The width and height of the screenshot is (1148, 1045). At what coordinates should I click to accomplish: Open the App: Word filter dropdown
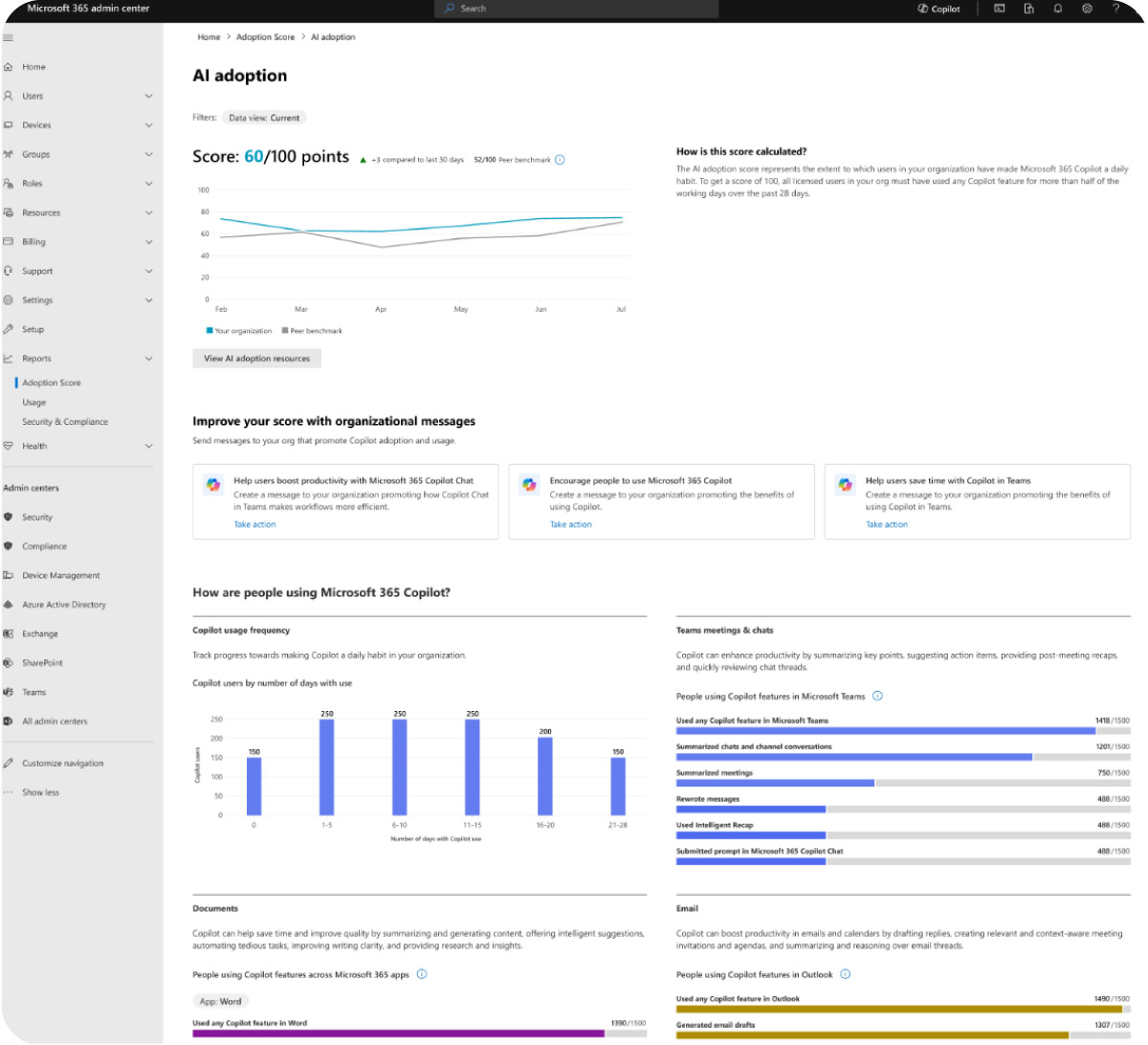pyautogui.click(x=220, y=1001)
